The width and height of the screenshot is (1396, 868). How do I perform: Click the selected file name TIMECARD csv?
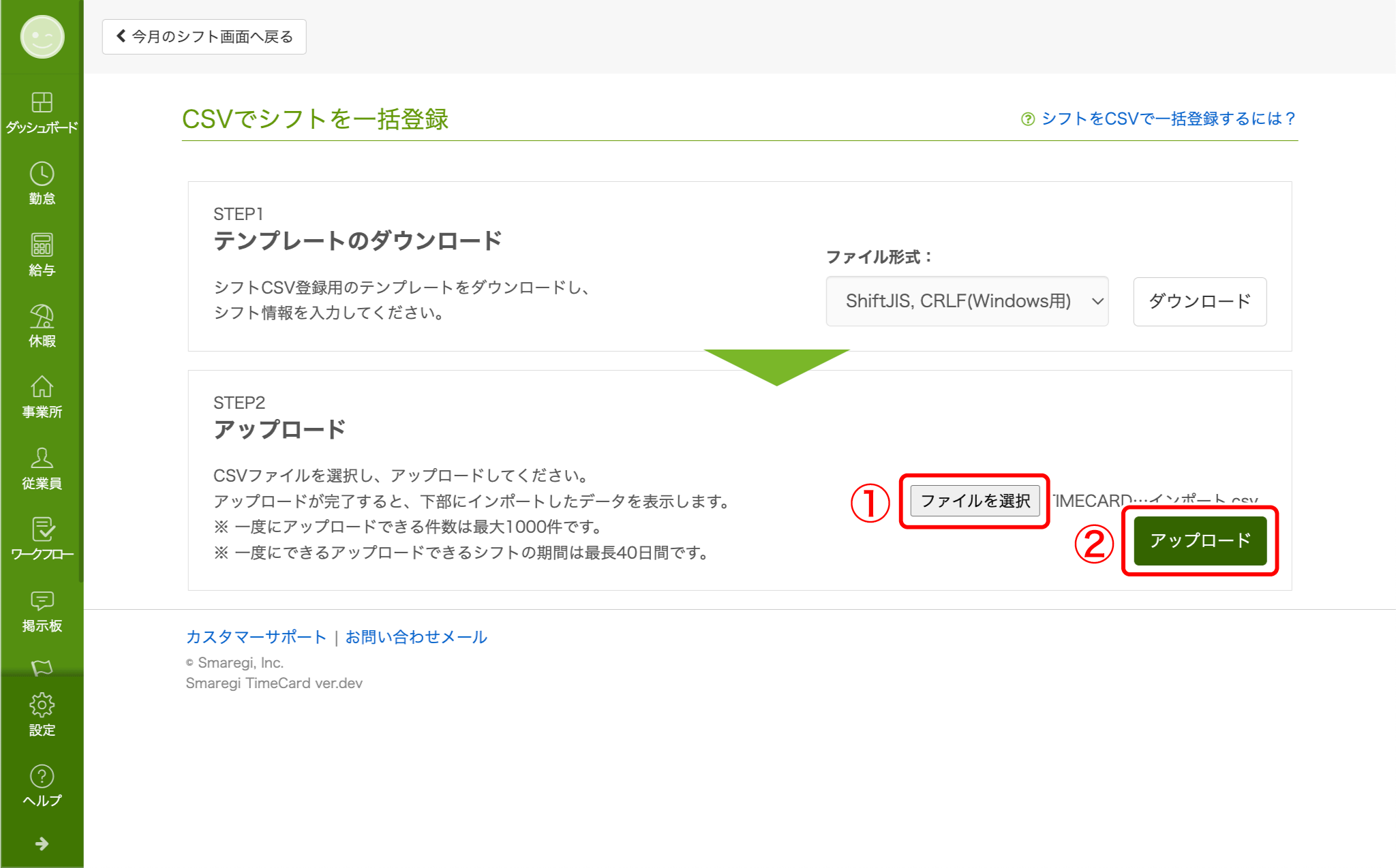click(1155, 500)
